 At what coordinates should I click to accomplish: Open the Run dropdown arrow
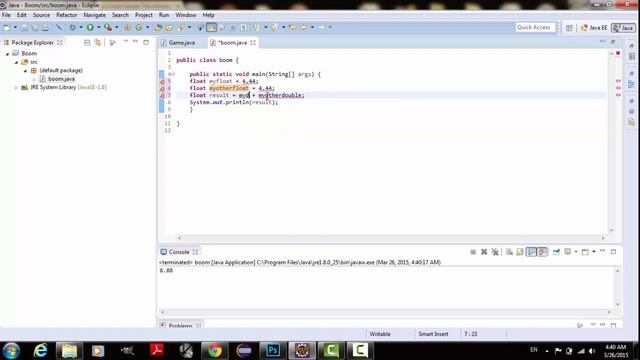point(98,27)
